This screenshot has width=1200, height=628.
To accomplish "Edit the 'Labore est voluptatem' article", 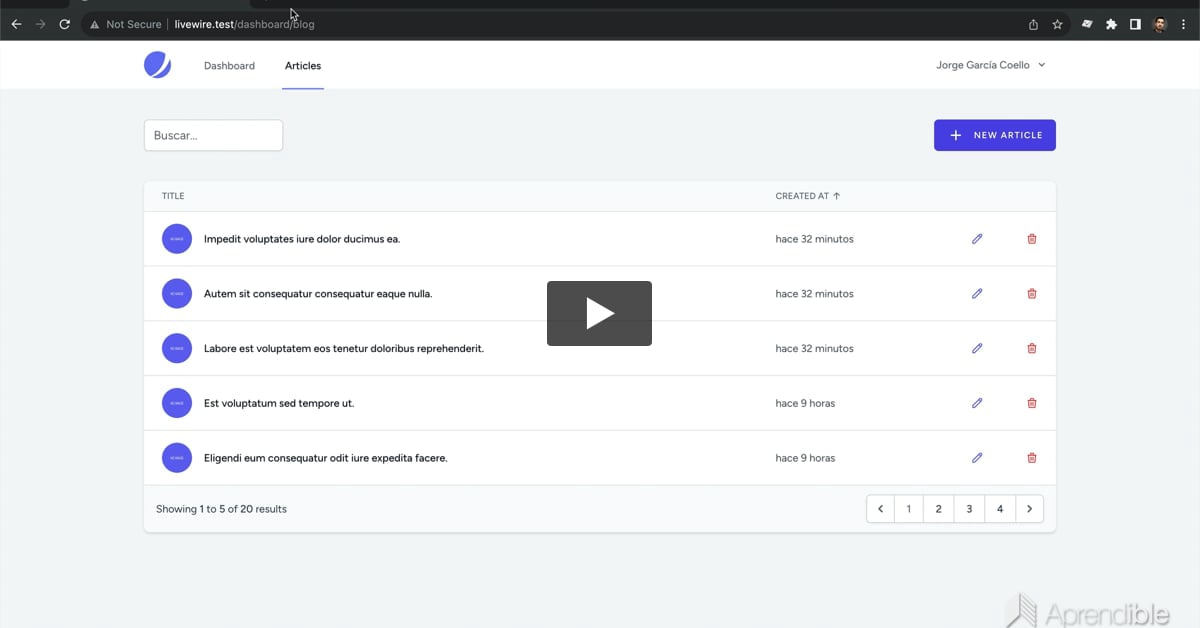I will coord(977,348).
